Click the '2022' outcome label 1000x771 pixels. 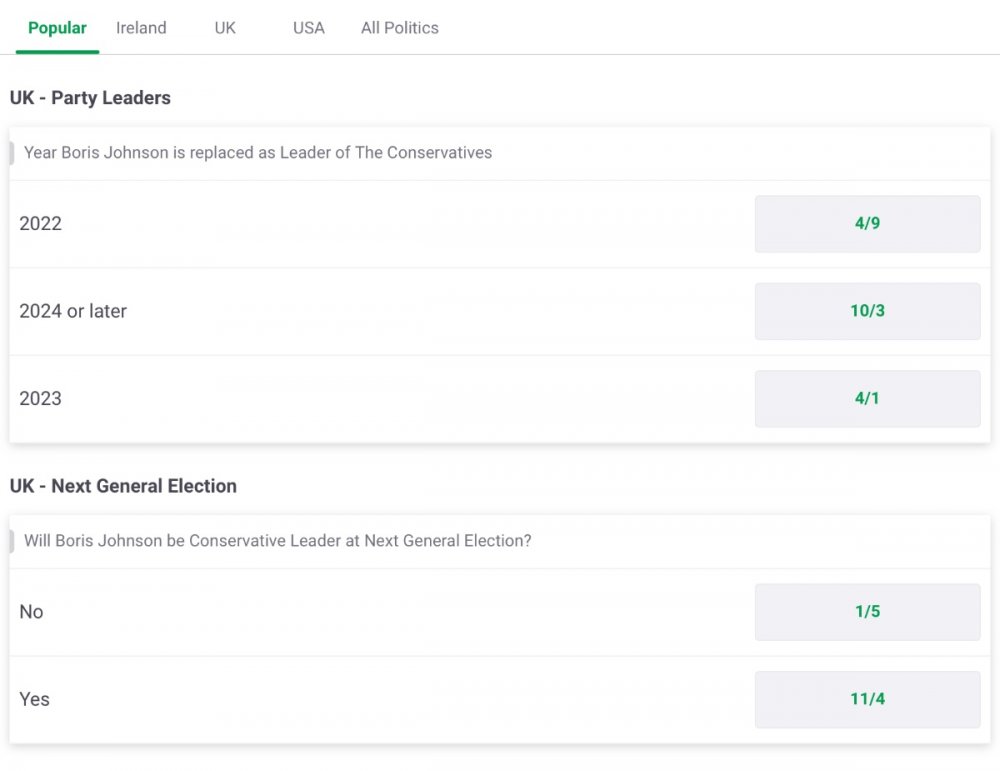pos(41,224)
